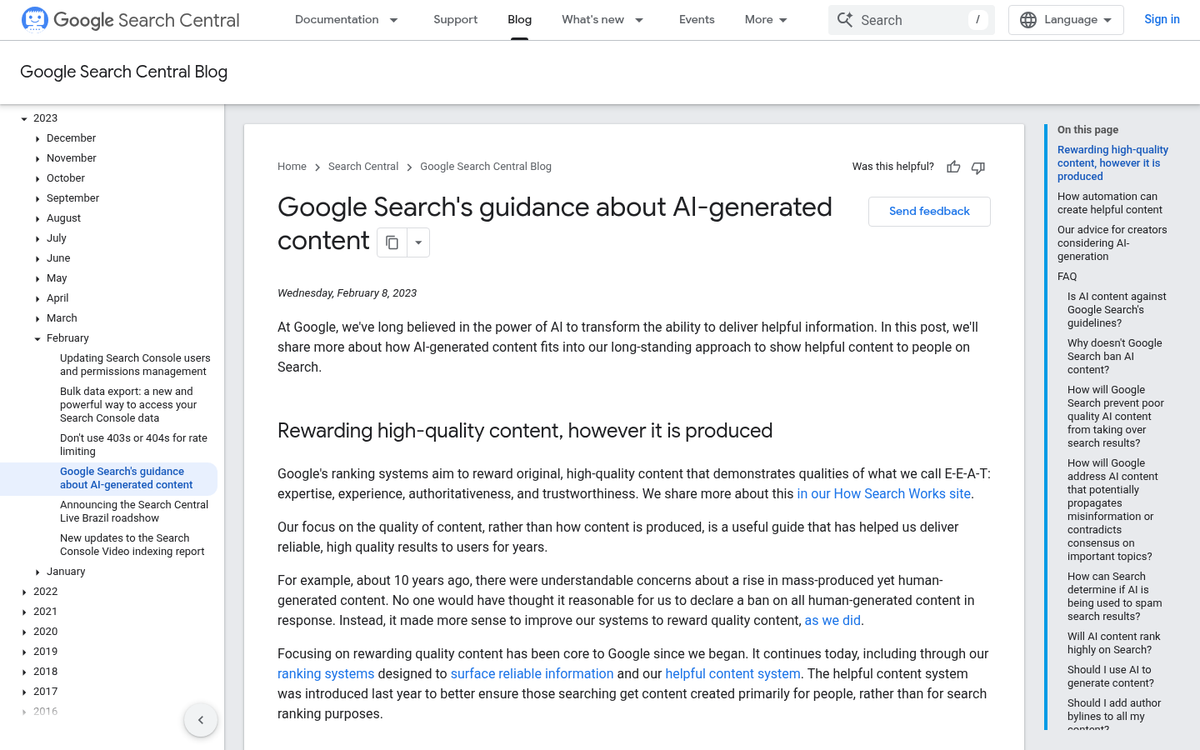Jump to FAQ in page outline
The height and width of the screenshot is (750, 1200).
[1067, 277]
